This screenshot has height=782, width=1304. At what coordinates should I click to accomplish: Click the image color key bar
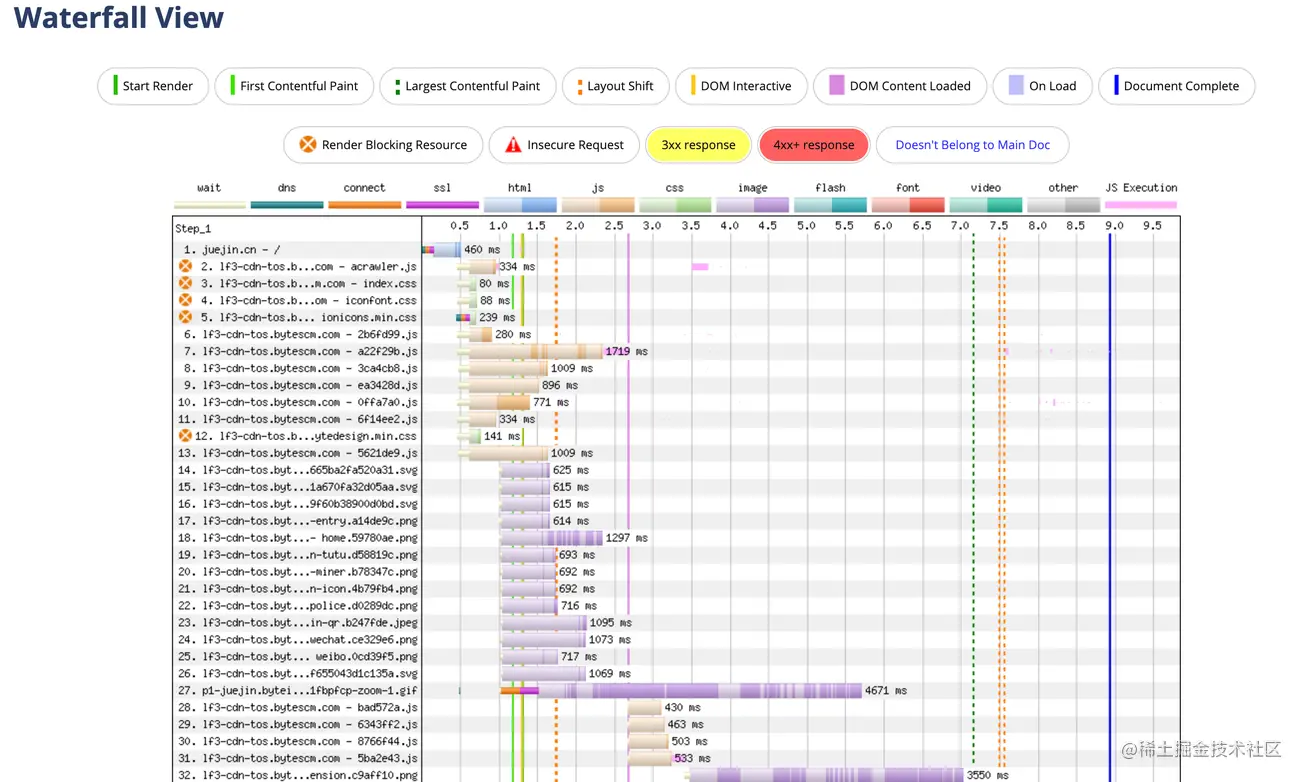coord(753,205)
